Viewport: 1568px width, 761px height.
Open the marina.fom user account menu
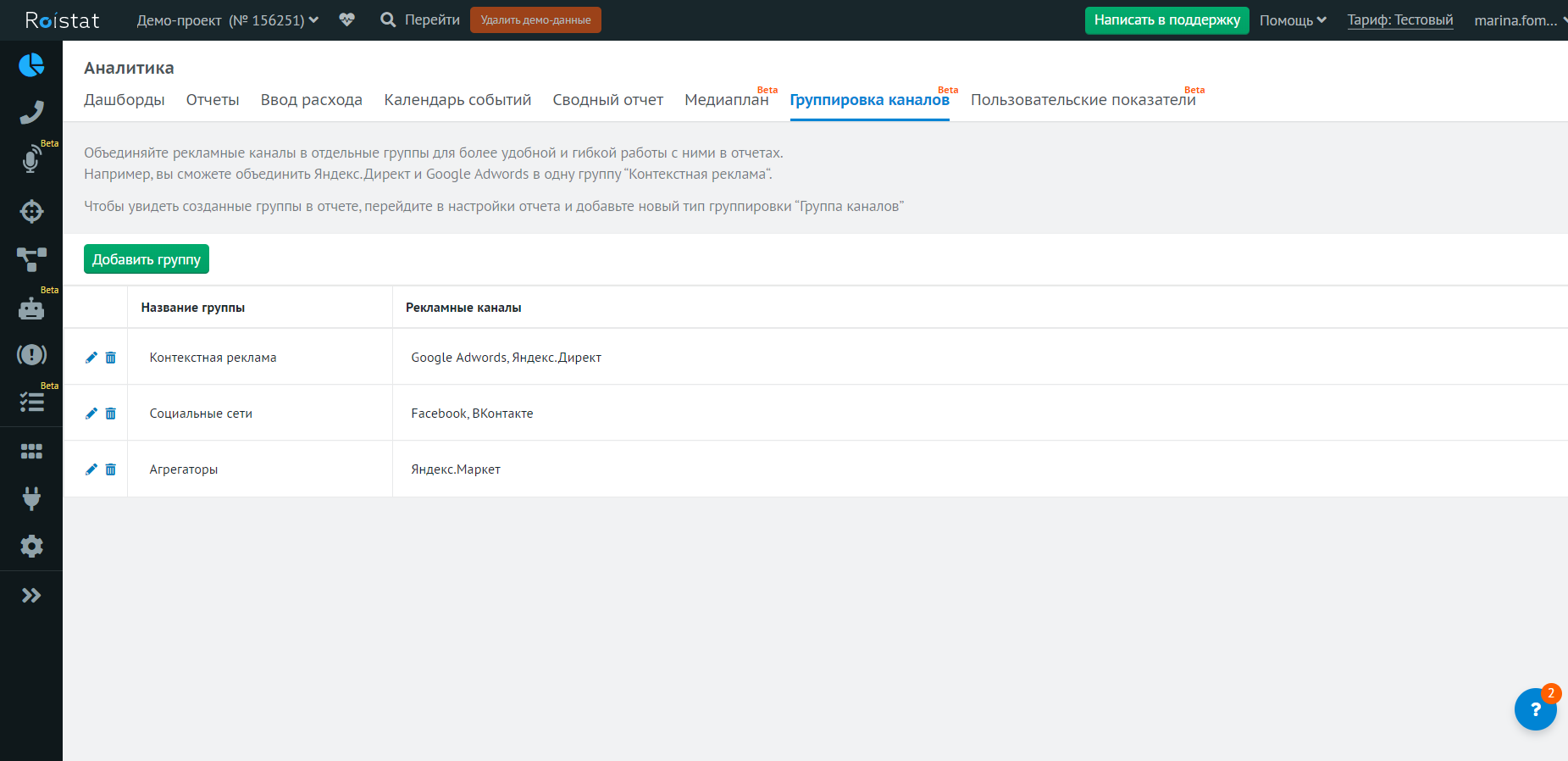[1518, 20]
